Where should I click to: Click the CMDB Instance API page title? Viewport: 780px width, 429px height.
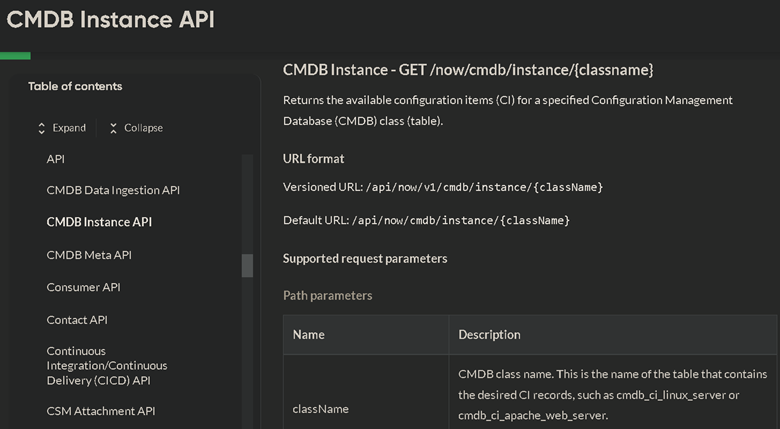(x=111, y=19)
